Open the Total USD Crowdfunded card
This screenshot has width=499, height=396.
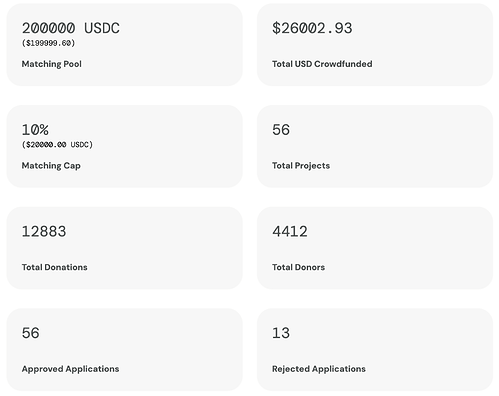click(375, 45)
